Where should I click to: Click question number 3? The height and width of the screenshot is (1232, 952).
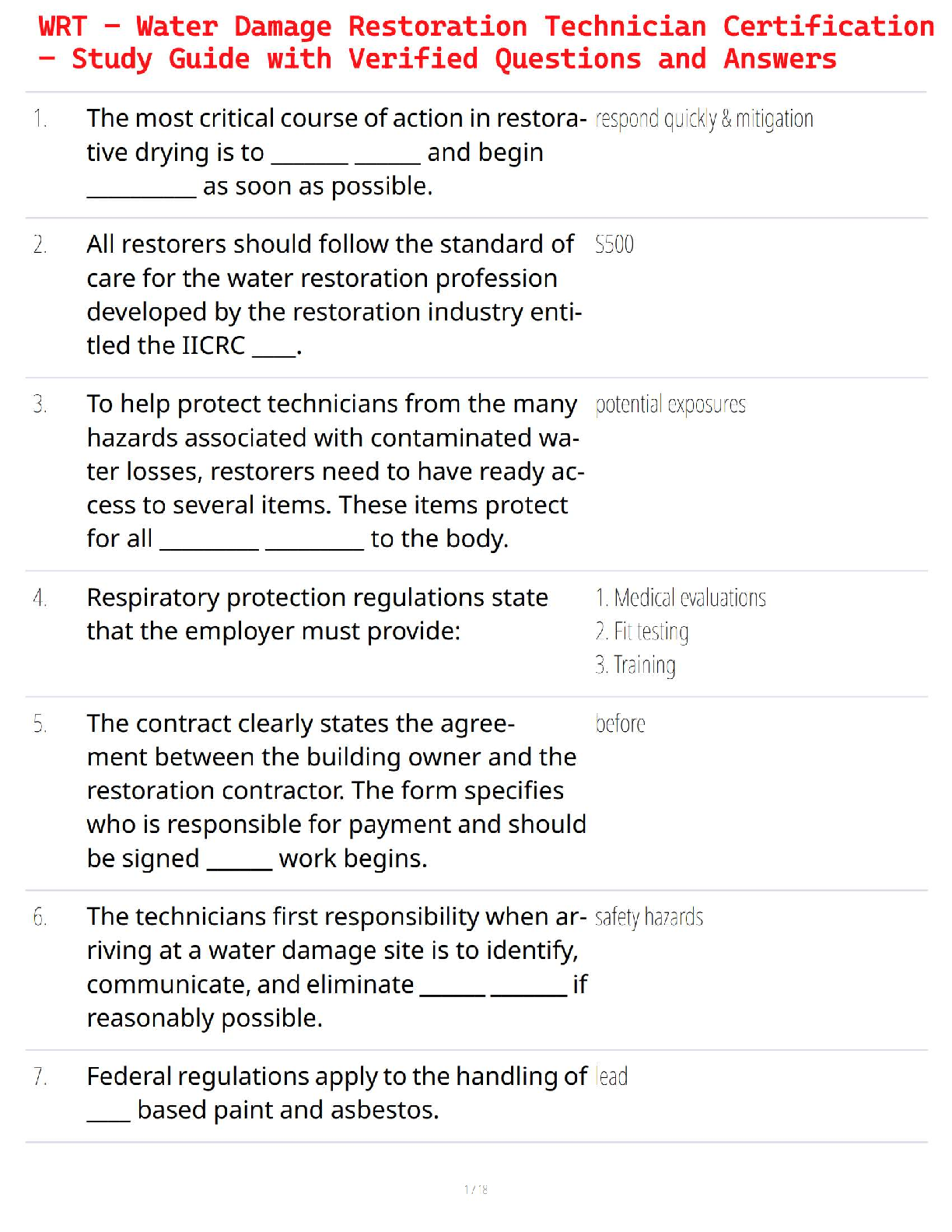pos(40,404)
